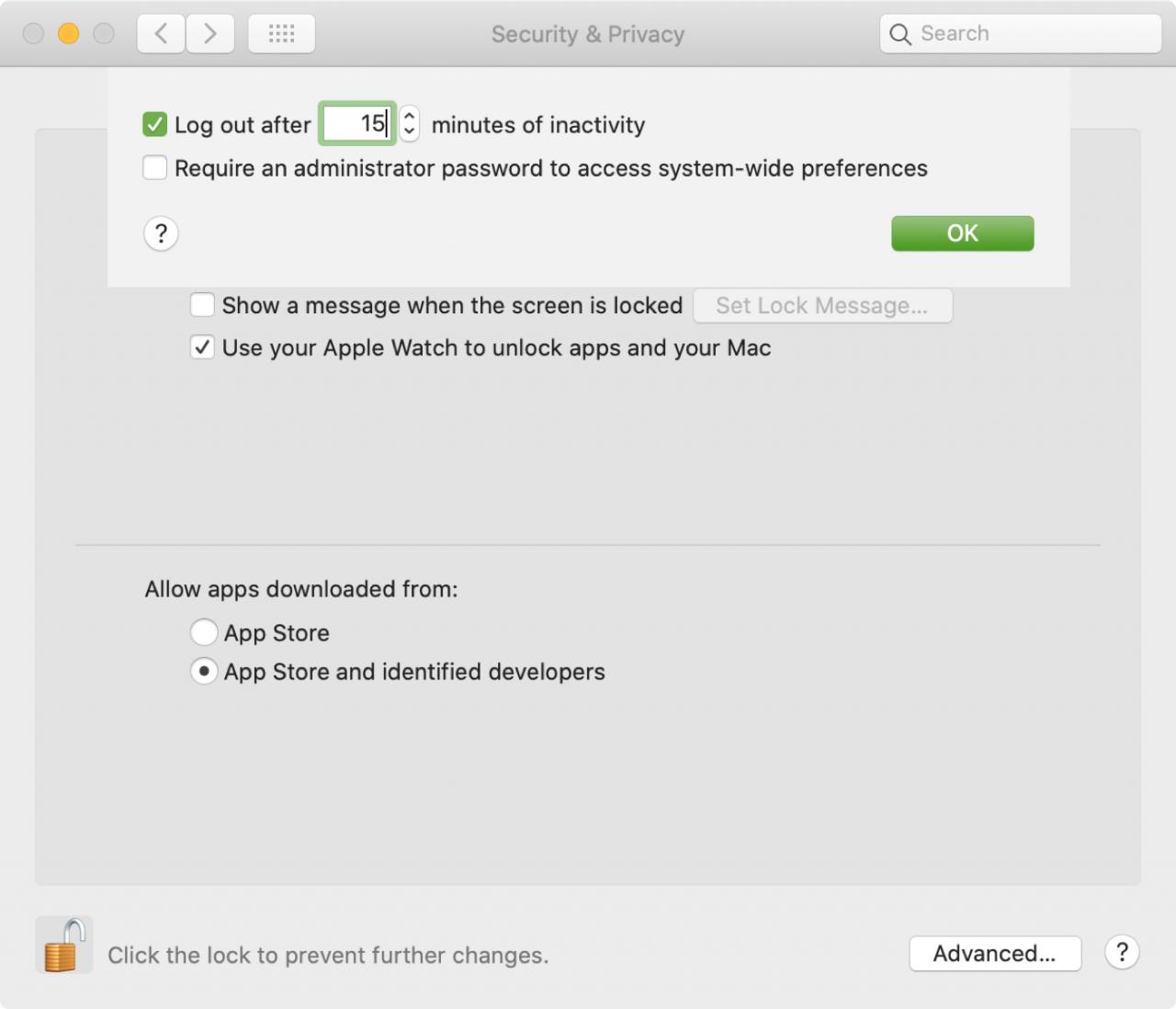Uncheck Log out after inactivity checkbox
Image resolution: width=1176 pixels, height=1009 pixels.
click(154, 124)
